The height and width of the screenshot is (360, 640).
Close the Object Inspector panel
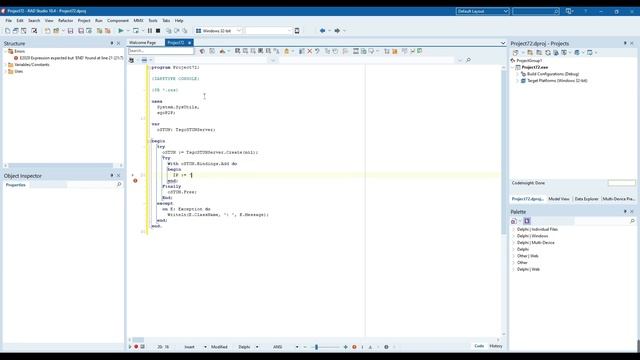click(119, 176)
